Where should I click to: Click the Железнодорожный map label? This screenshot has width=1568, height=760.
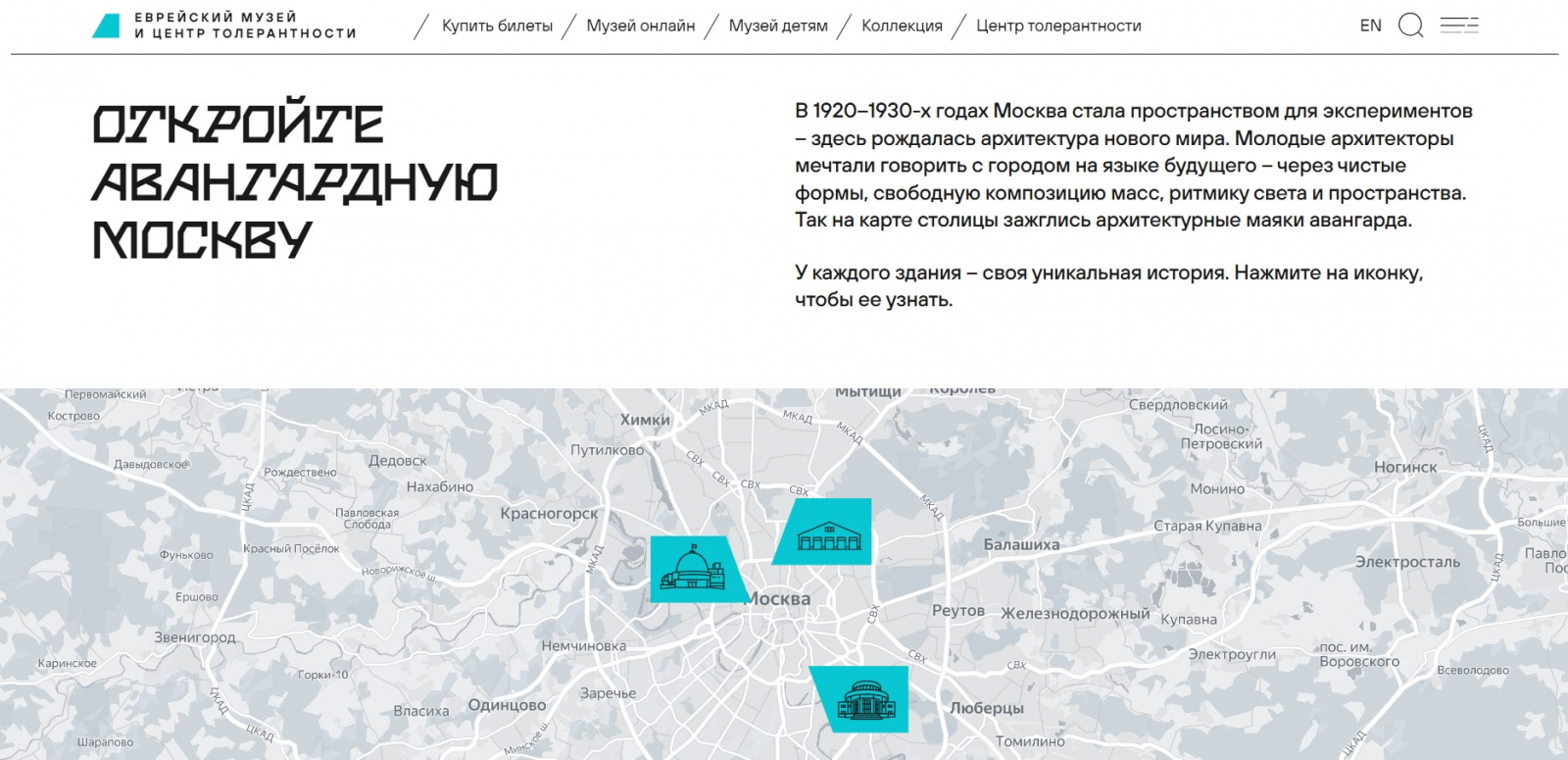tap(1075, 614)
